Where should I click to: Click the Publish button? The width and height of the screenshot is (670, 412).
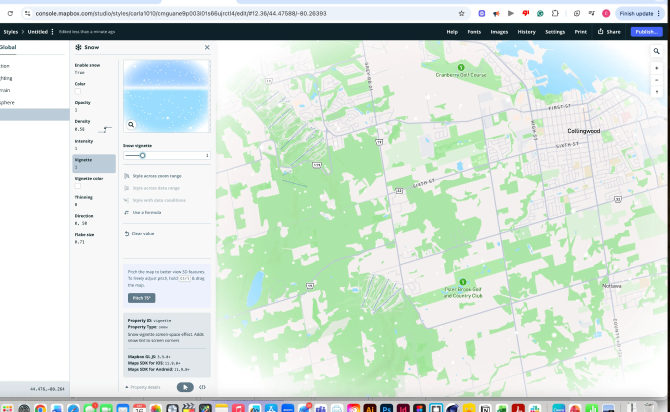tap(646, 32)
